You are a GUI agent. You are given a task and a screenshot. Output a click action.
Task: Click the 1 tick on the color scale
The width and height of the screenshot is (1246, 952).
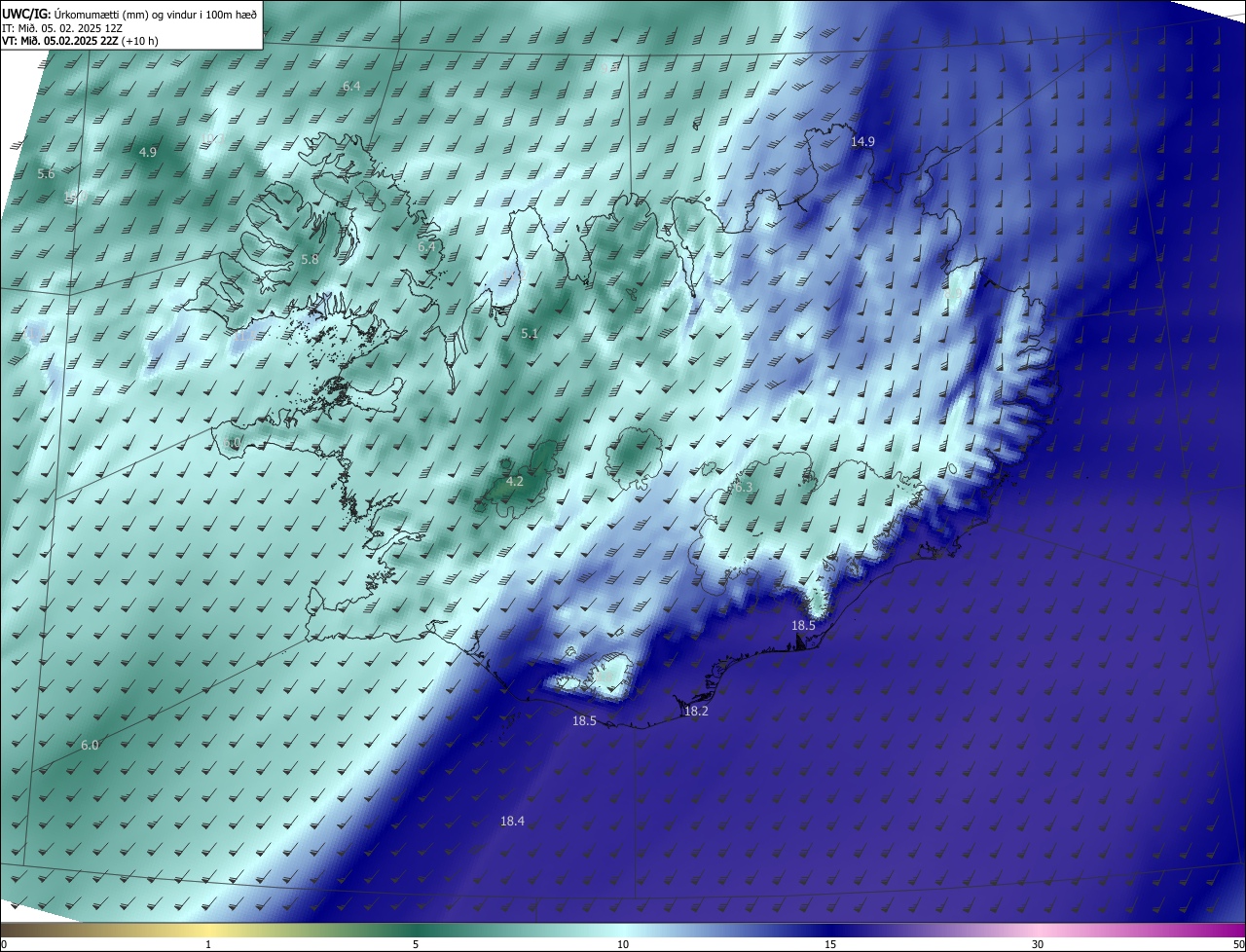[208, 945]
